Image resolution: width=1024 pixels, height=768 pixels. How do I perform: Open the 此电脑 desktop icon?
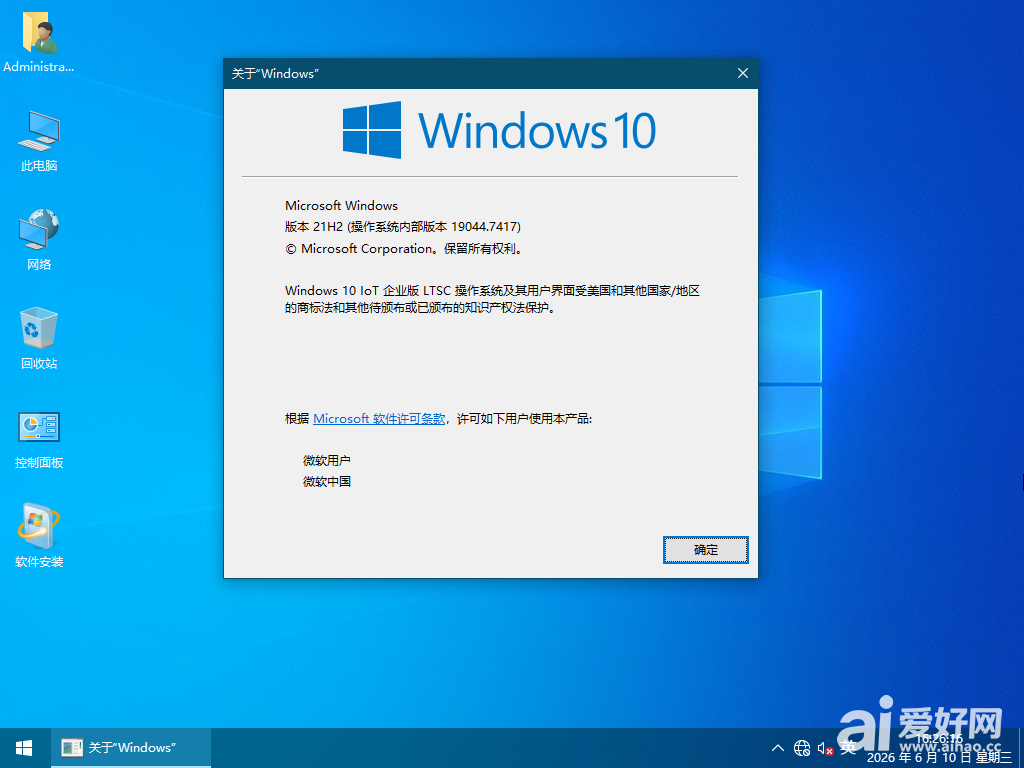(39, 140)
